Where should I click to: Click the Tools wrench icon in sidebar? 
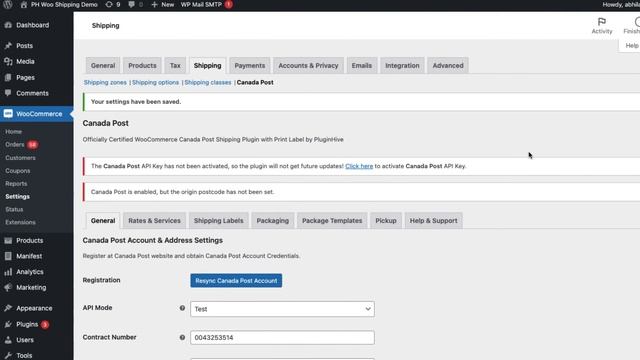[8, 356]
